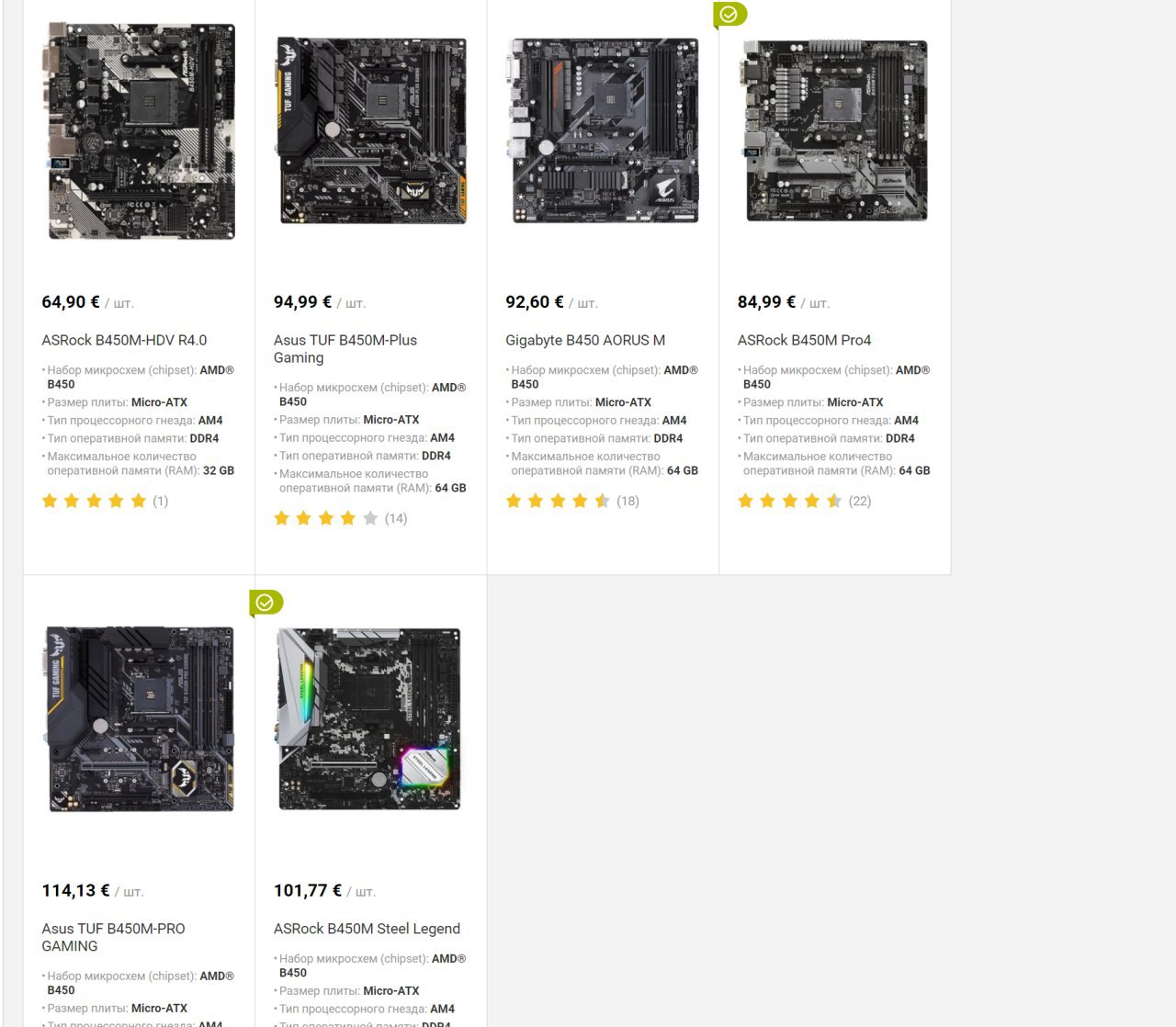The width and height of the screenshot is (1176, 1027).
Task: Click the green checkmark badge on ASRock B450M Steel Legend
Action: click(266, 603)
